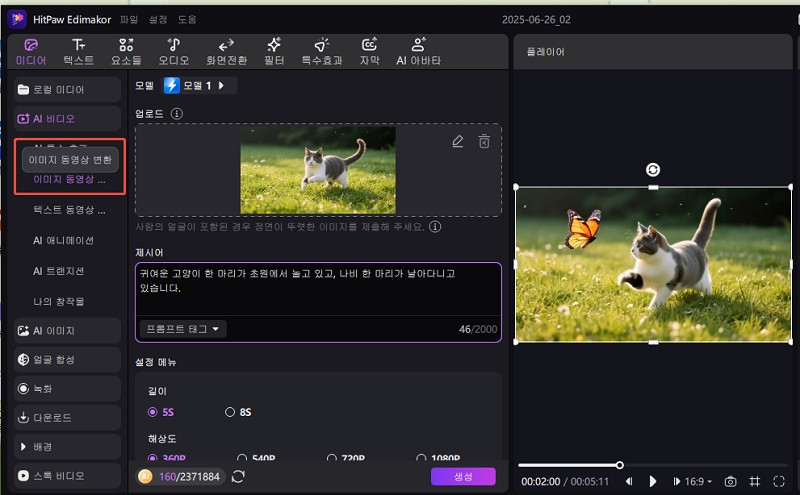Select 360P resolution
Screen dimensions: 800x495
(167, 457)
